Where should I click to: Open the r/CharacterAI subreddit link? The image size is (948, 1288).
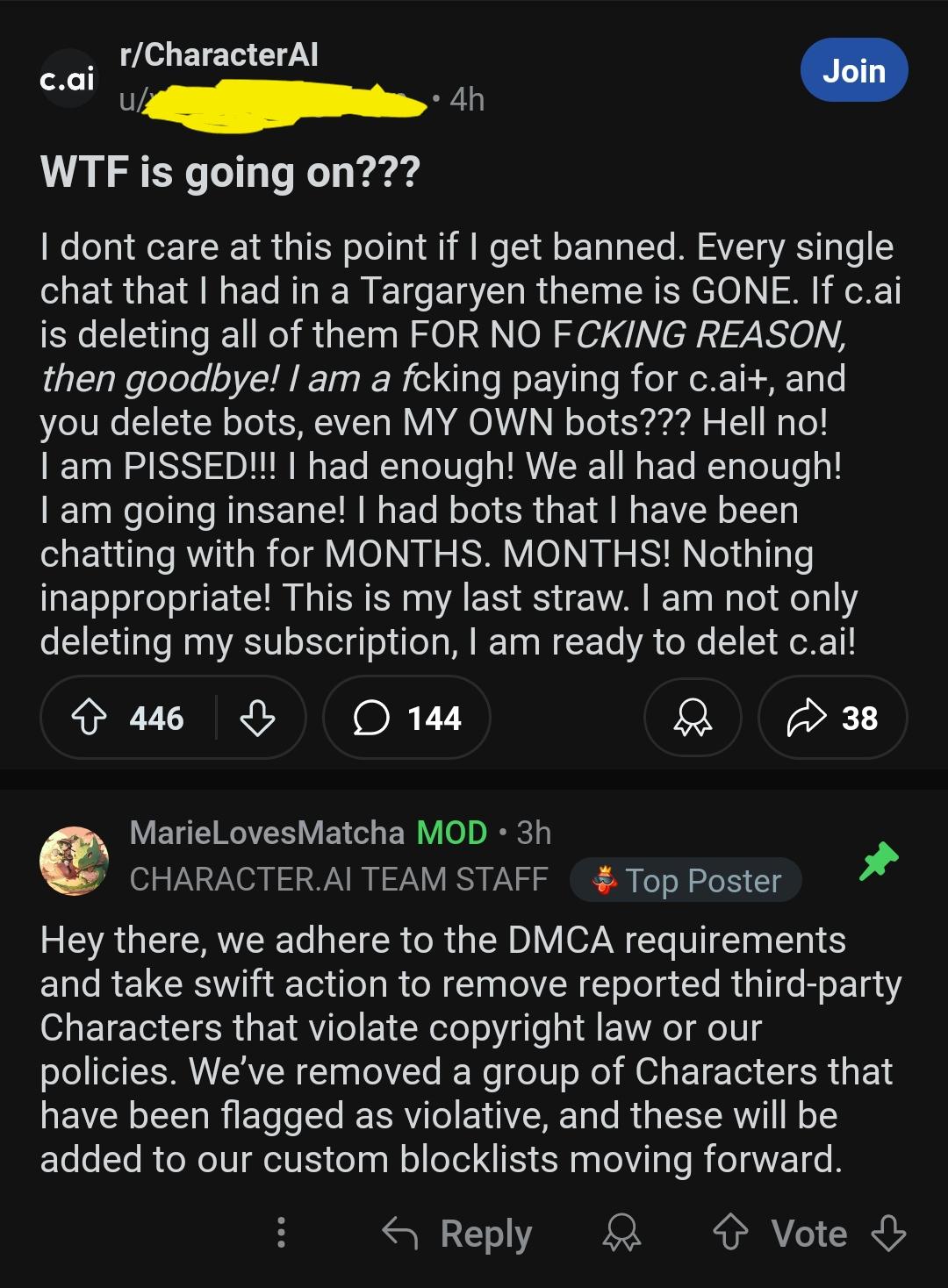point(219,54)
